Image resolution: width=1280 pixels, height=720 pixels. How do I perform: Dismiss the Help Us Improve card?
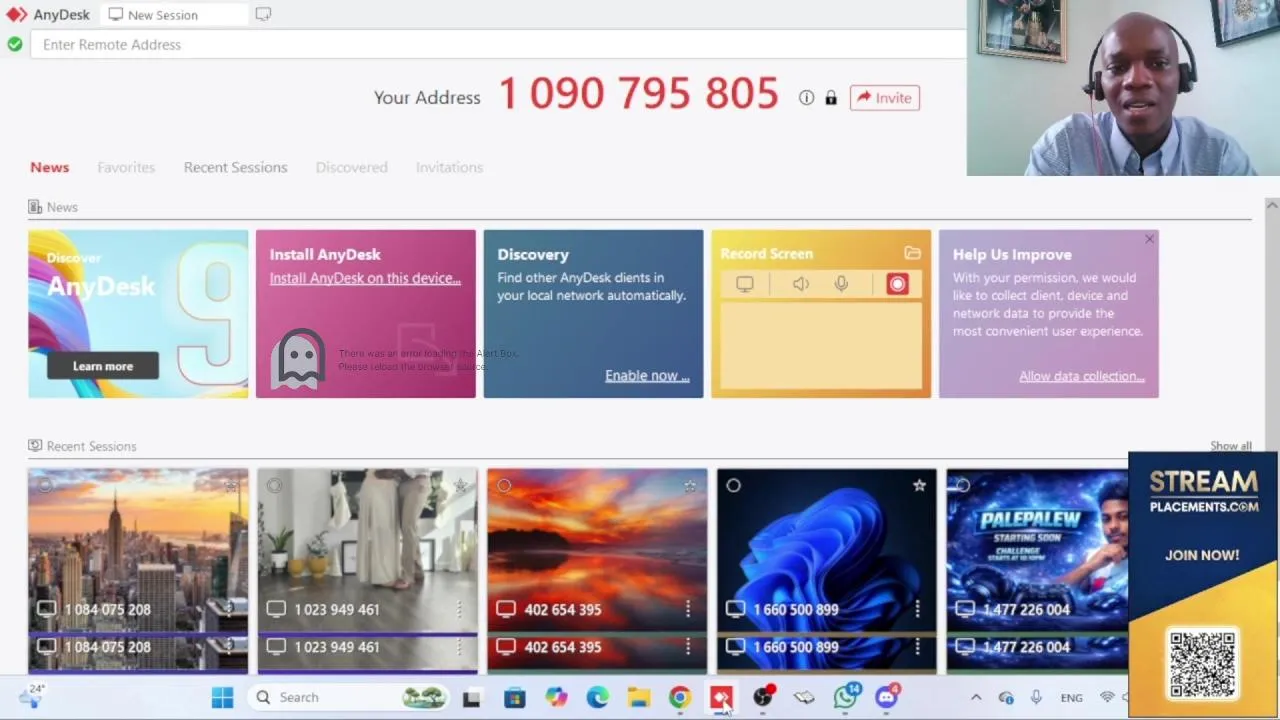click(1149, 239)
